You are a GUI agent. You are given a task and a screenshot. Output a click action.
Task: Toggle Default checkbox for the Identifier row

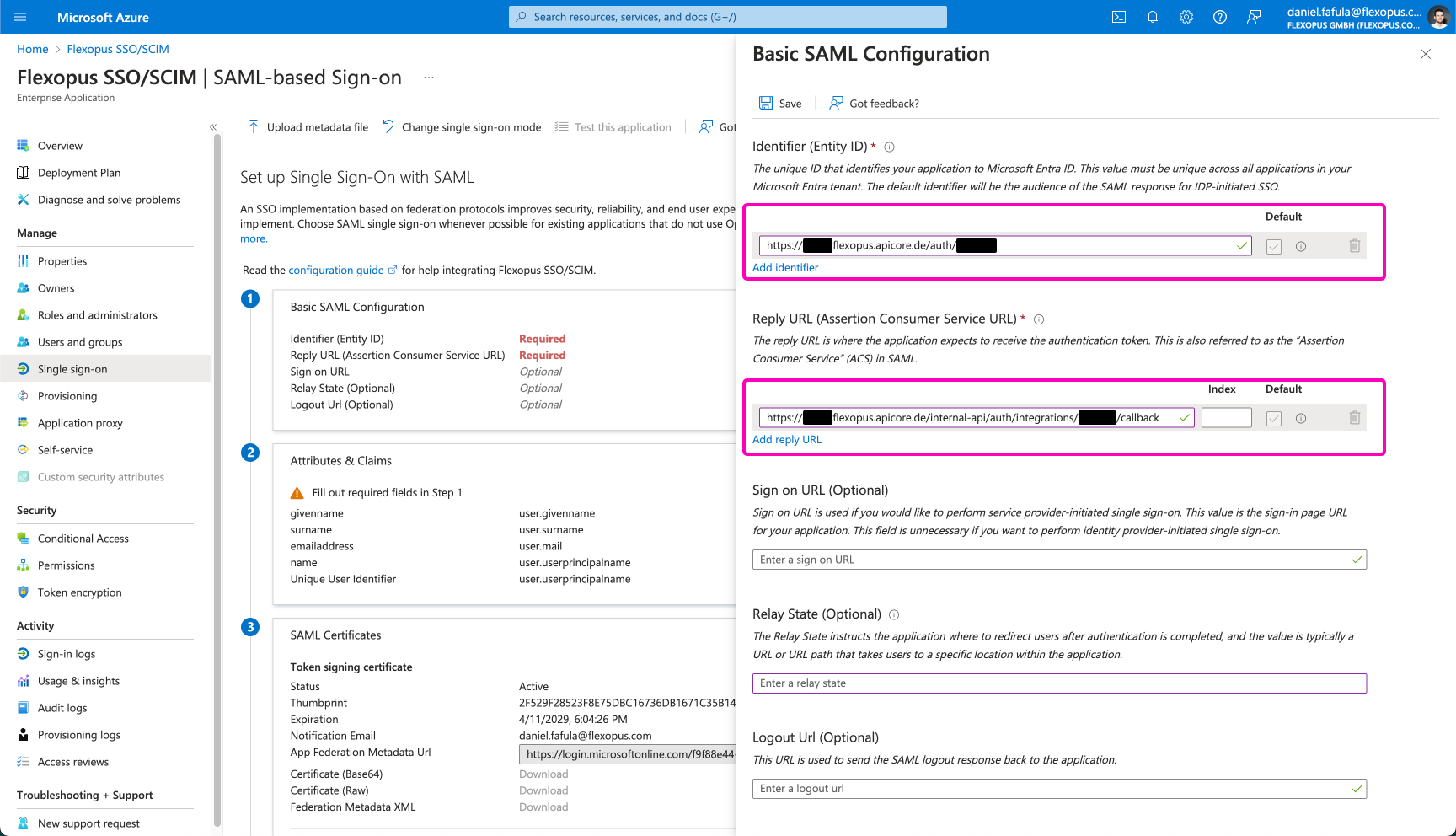[1274, 247]
